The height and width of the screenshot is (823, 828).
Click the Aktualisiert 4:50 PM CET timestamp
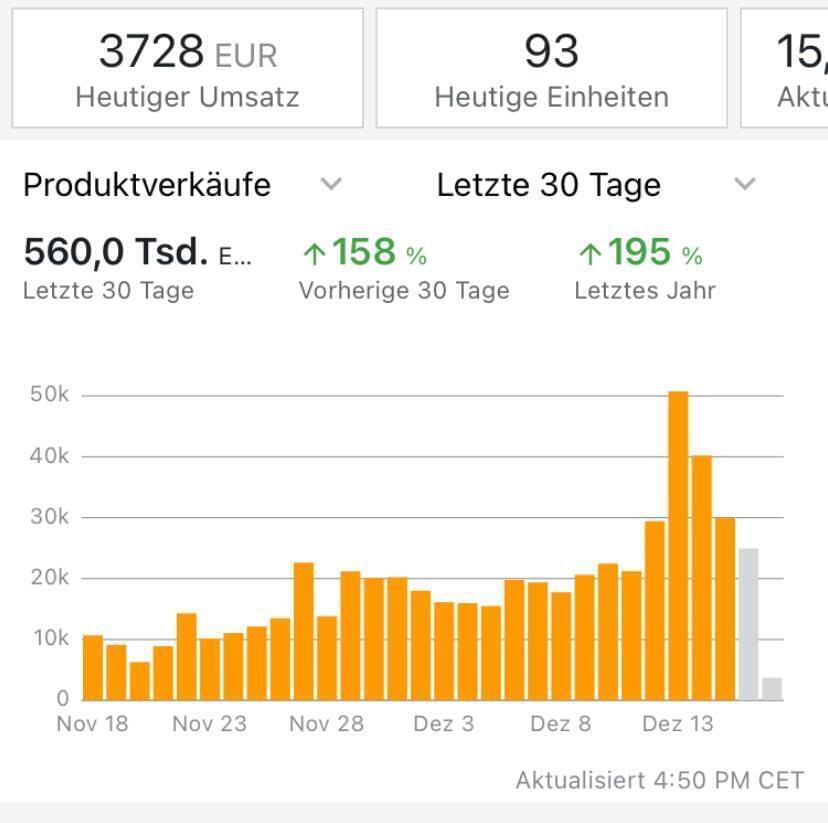(659, 780)
